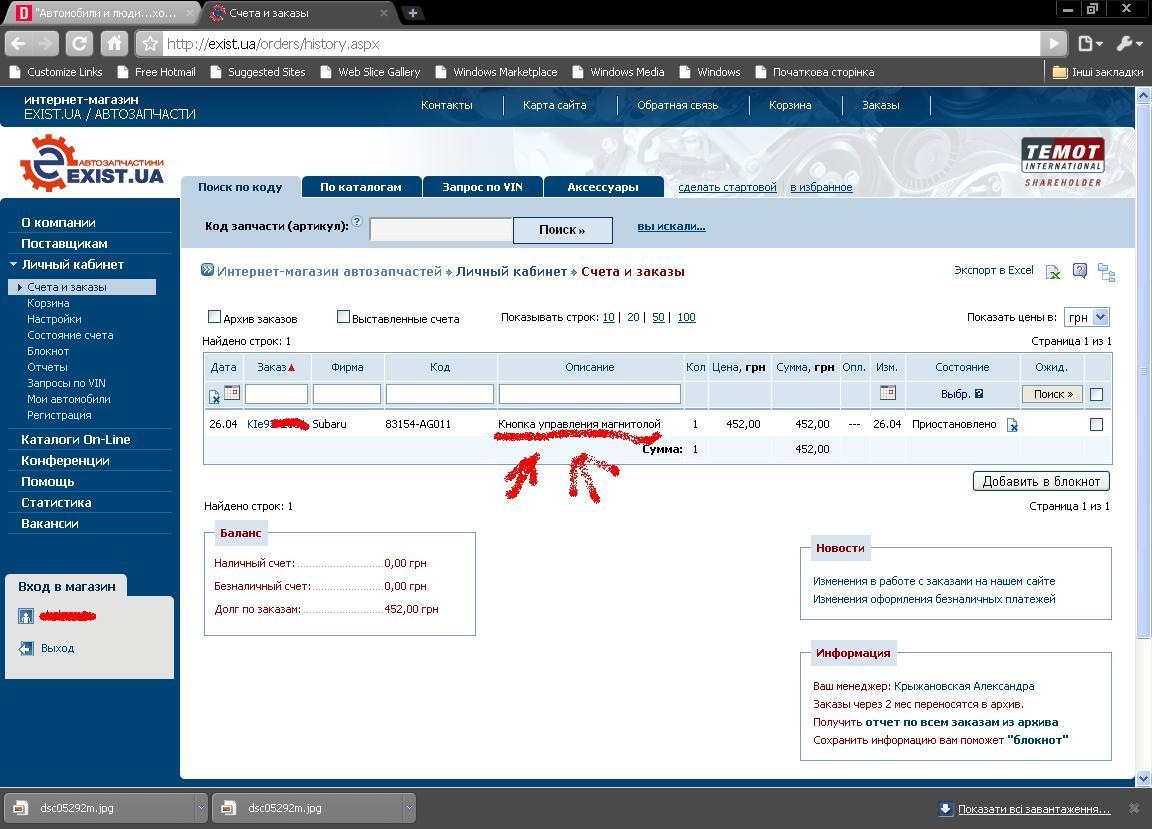Open the page menu document icon
1152x829 pixels.
click(1090, 43)
